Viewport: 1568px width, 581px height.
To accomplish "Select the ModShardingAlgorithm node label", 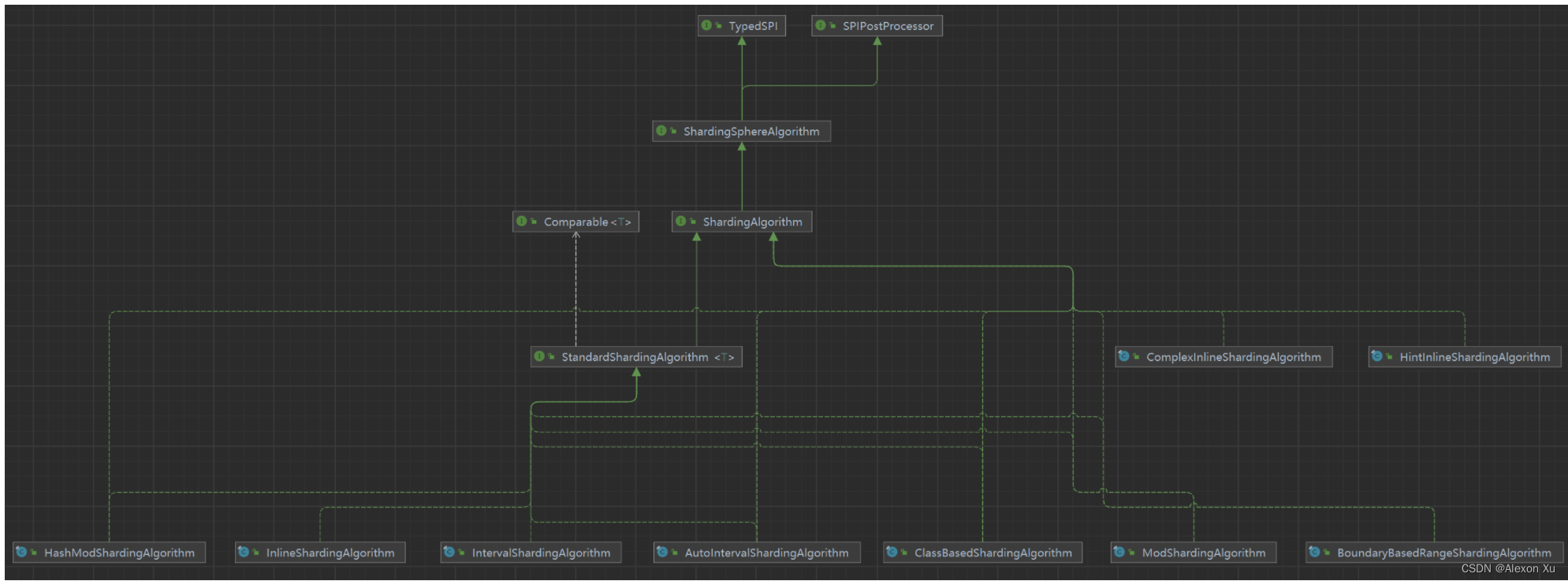I will (x=1204, y=553).
